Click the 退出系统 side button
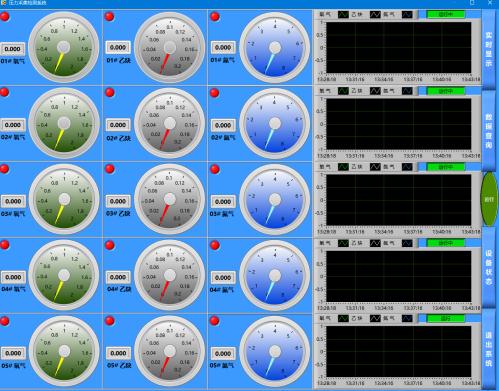Viewport: 499px width, 391px height. (x=488, y=349)
